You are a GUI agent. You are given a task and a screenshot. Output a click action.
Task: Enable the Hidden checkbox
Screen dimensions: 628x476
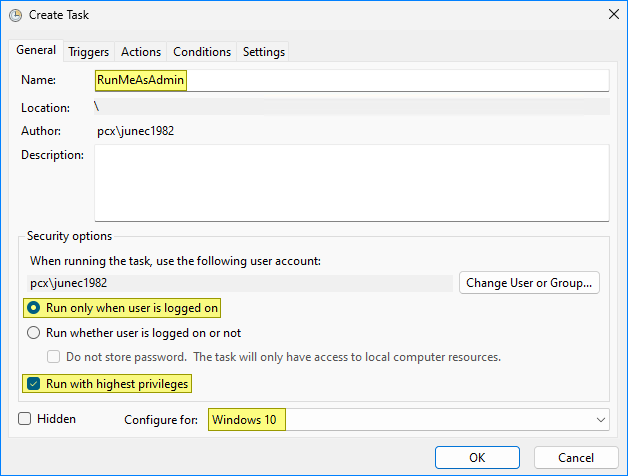pos(25,419)
